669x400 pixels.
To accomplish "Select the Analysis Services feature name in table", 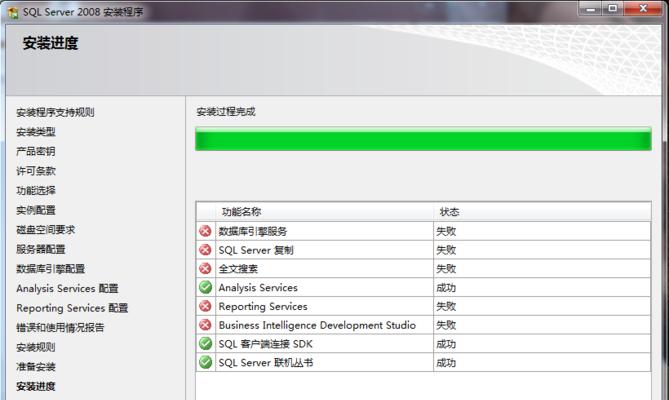I will pyautogui.click(x=258, y=288).
